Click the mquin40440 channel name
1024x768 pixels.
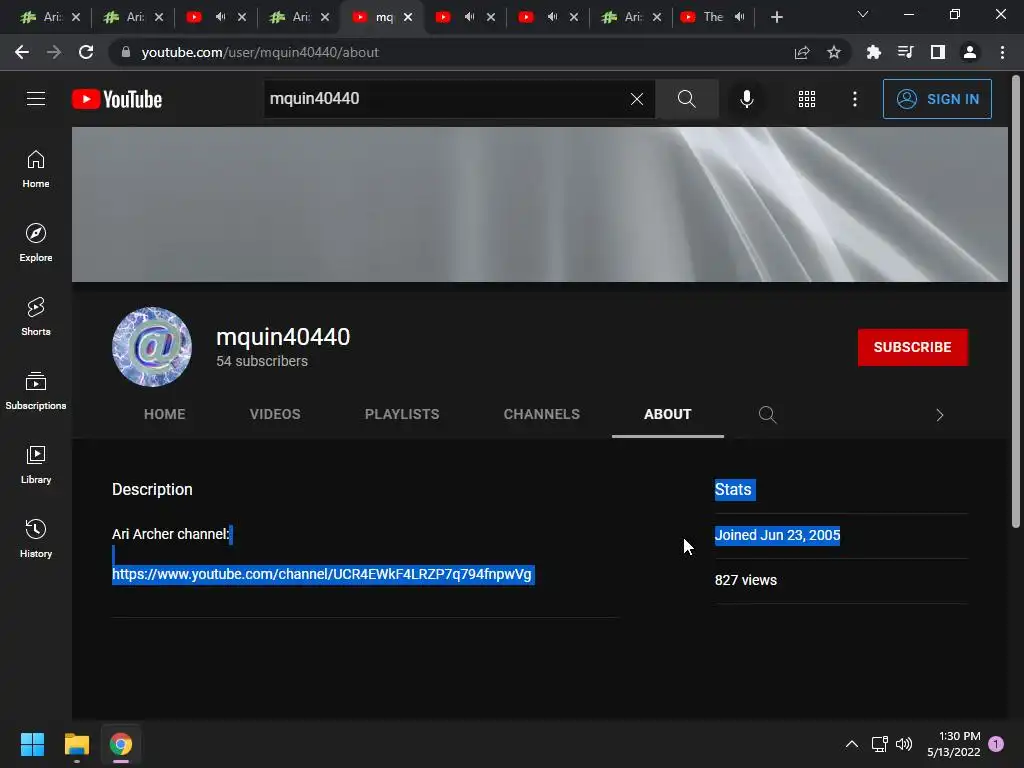[283, 337]
